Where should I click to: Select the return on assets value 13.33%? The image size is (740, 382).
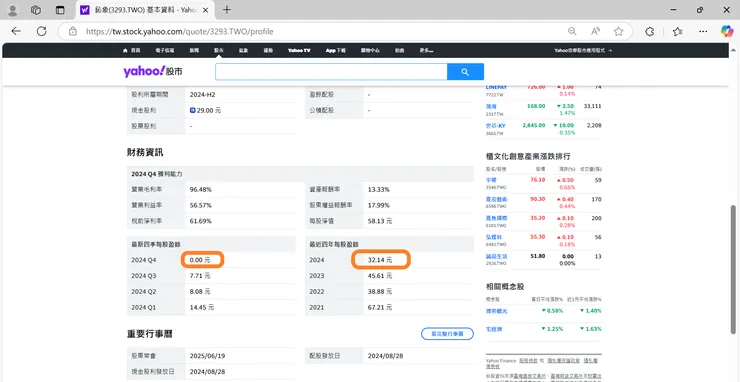pos(378,189)
